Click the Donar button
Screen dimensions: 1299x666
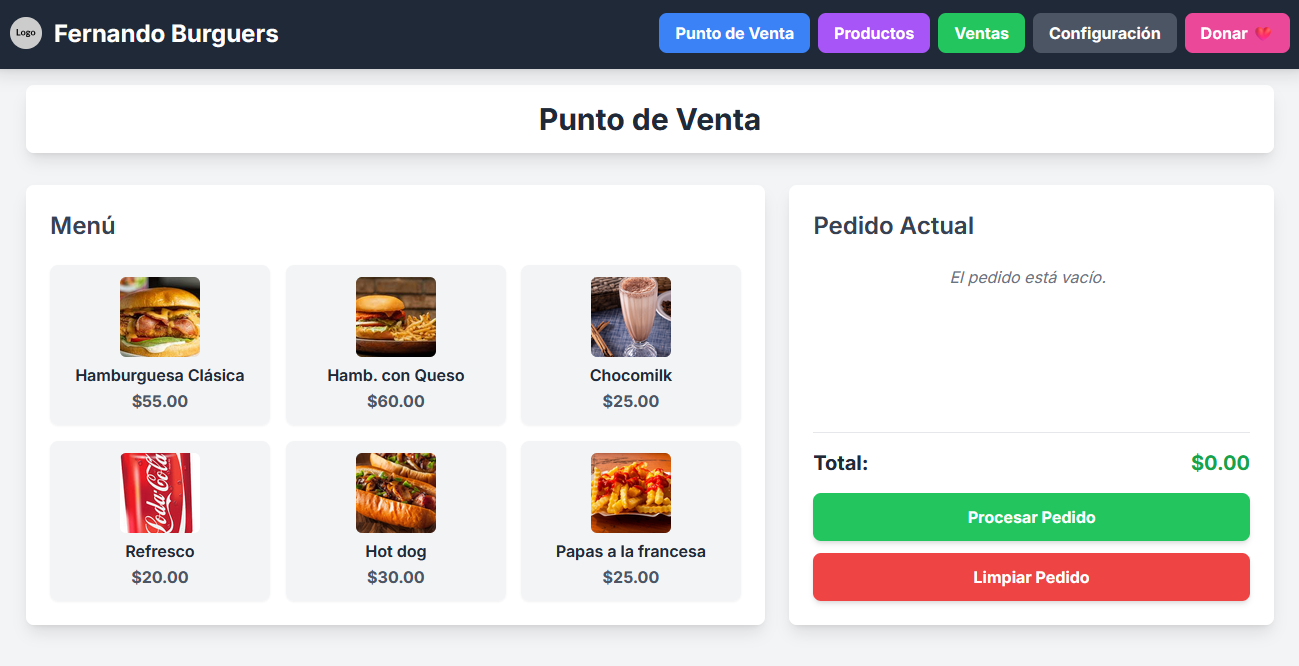pos(1236,33)
